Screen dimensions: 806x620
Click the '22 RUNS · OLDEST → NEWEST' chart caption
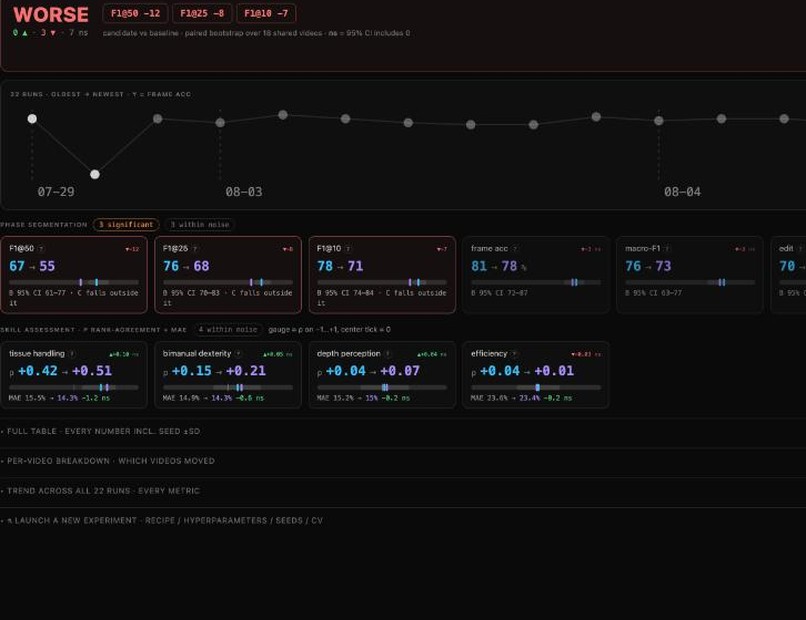(x=100, y=94)
